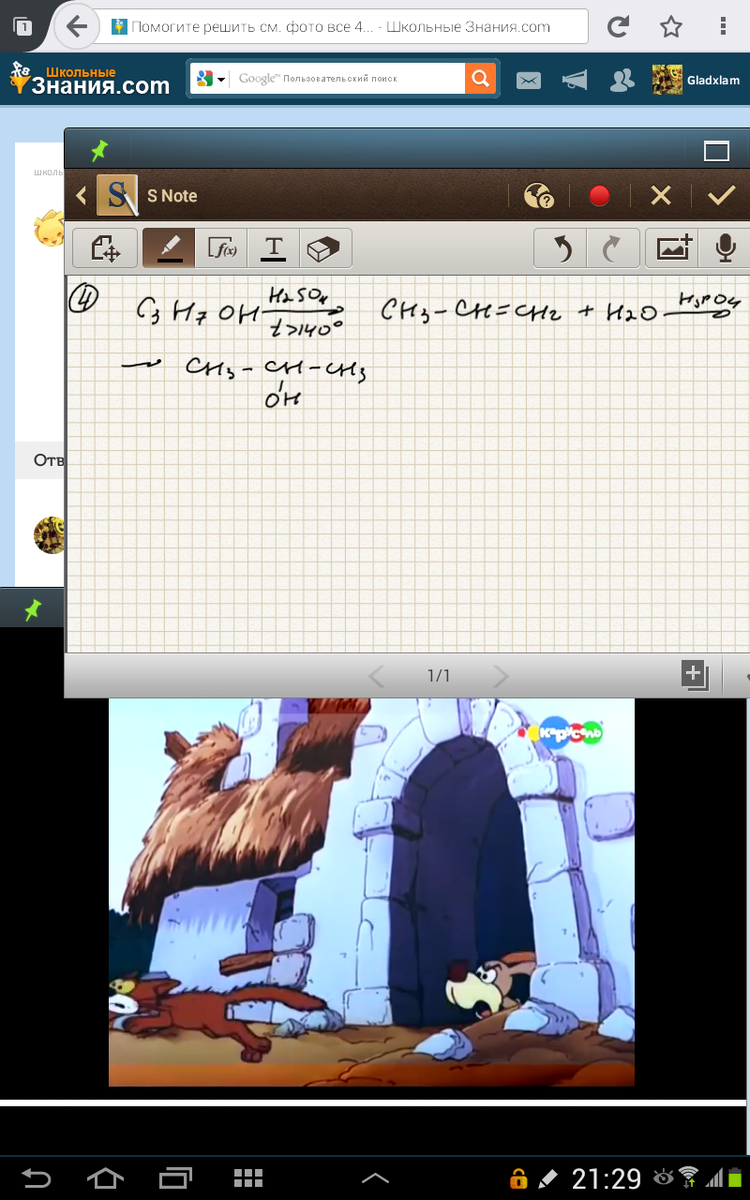Cancel the note with the X
The image size is (750, 1200).
[661, 196]
